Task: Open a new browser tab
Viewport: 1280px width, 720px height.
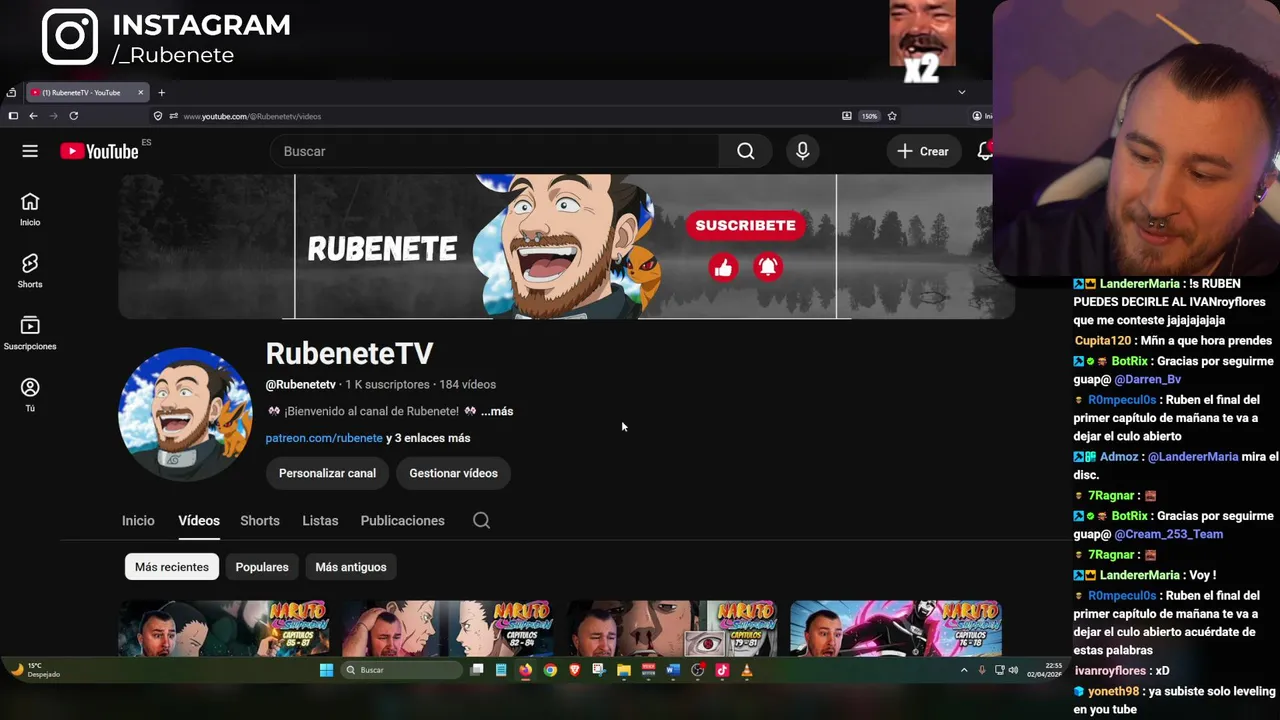Action: pyautogui.click(x=161, y=92)
